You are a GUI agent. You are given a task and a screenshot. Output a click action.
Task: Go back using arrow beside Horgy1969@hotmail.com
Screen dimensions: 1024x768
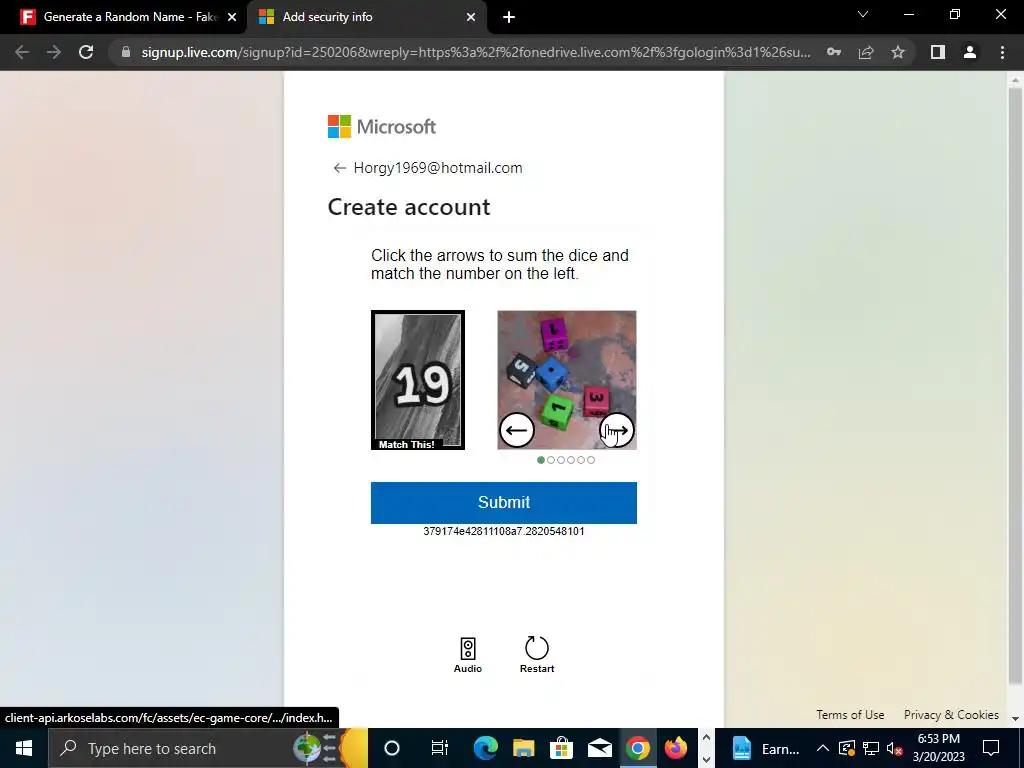339,168
